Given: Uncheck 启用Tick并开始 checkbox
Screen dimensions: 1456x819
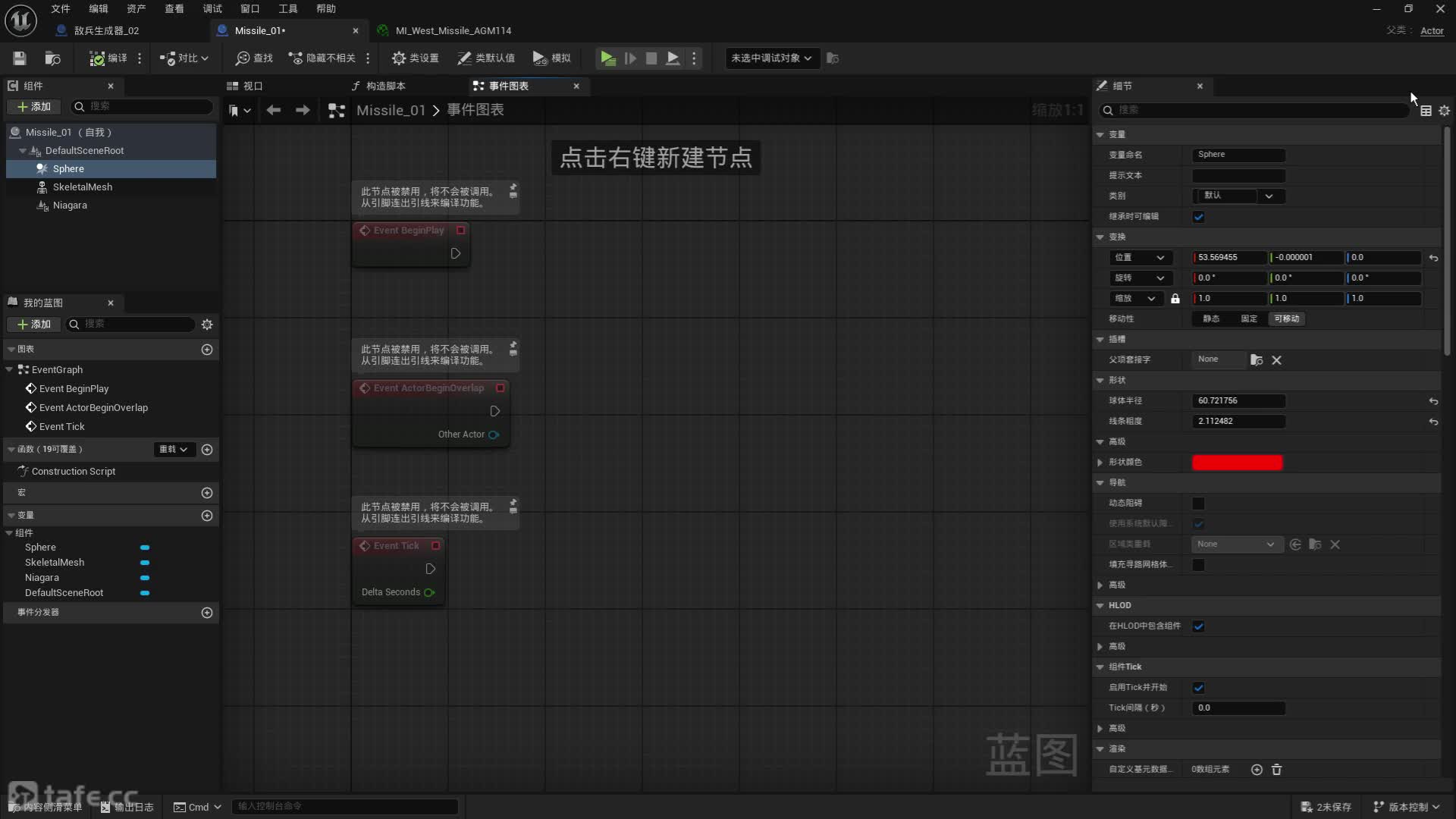Looking at the screenshot, I should click(1199, 688).
